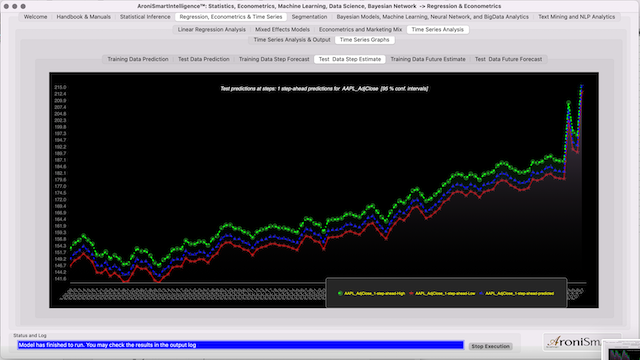Open the Segmentation tab
This screenshot has width=640, height=360.
309,17
